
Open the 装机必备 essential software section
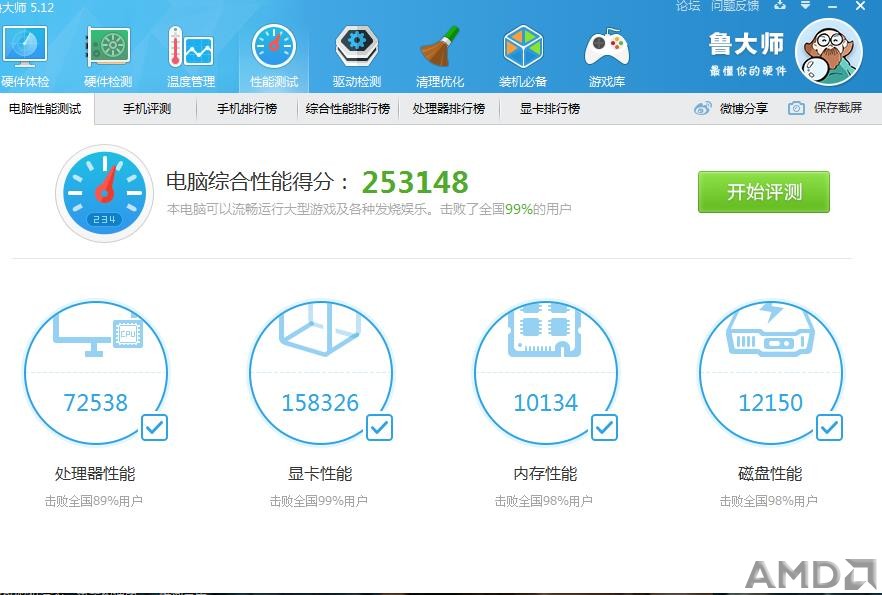point(523,57)
